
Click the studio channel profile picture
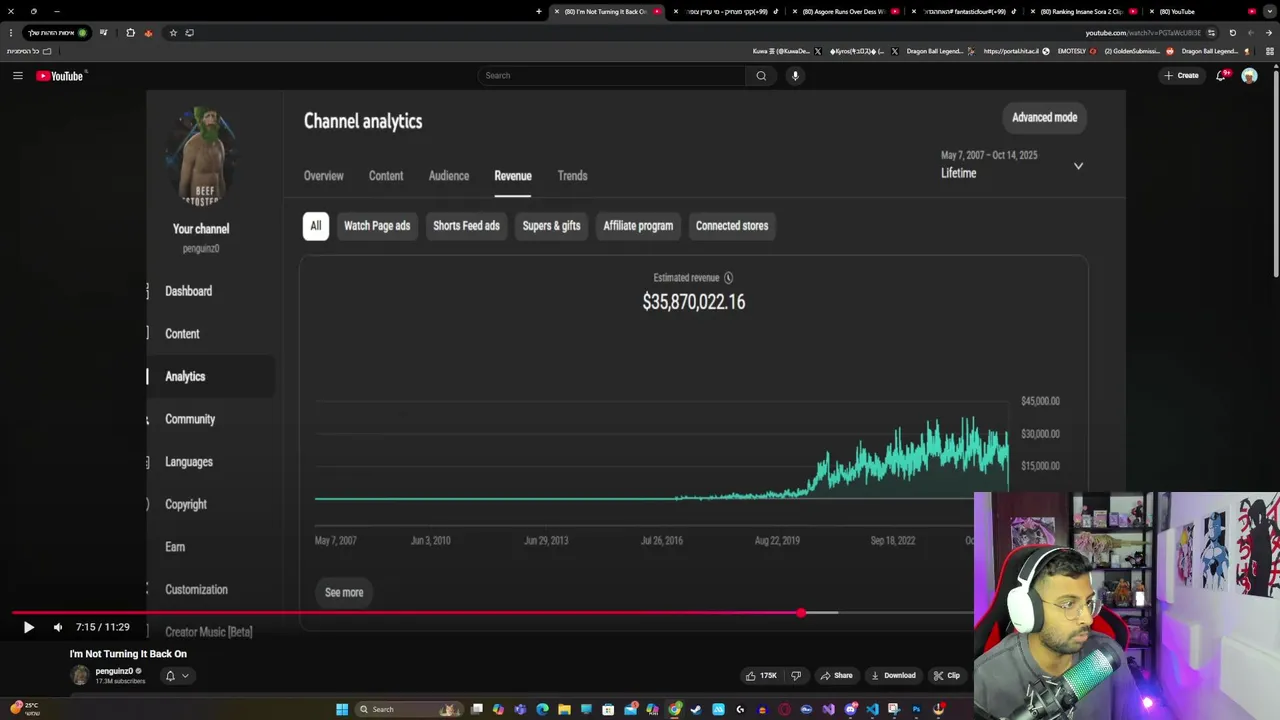point(201,158)
